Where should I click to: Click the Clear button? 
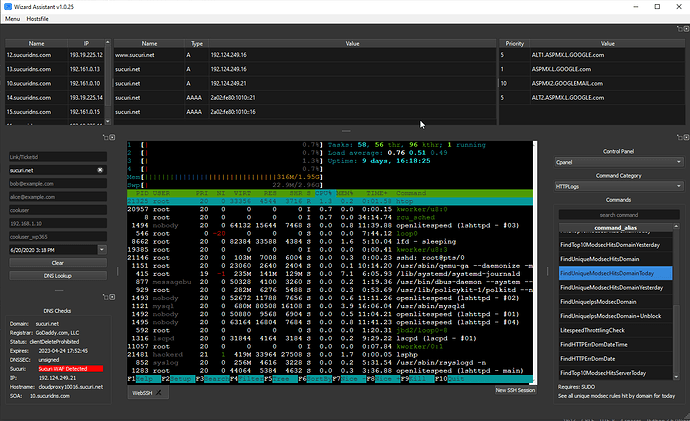tap(58, 263)
